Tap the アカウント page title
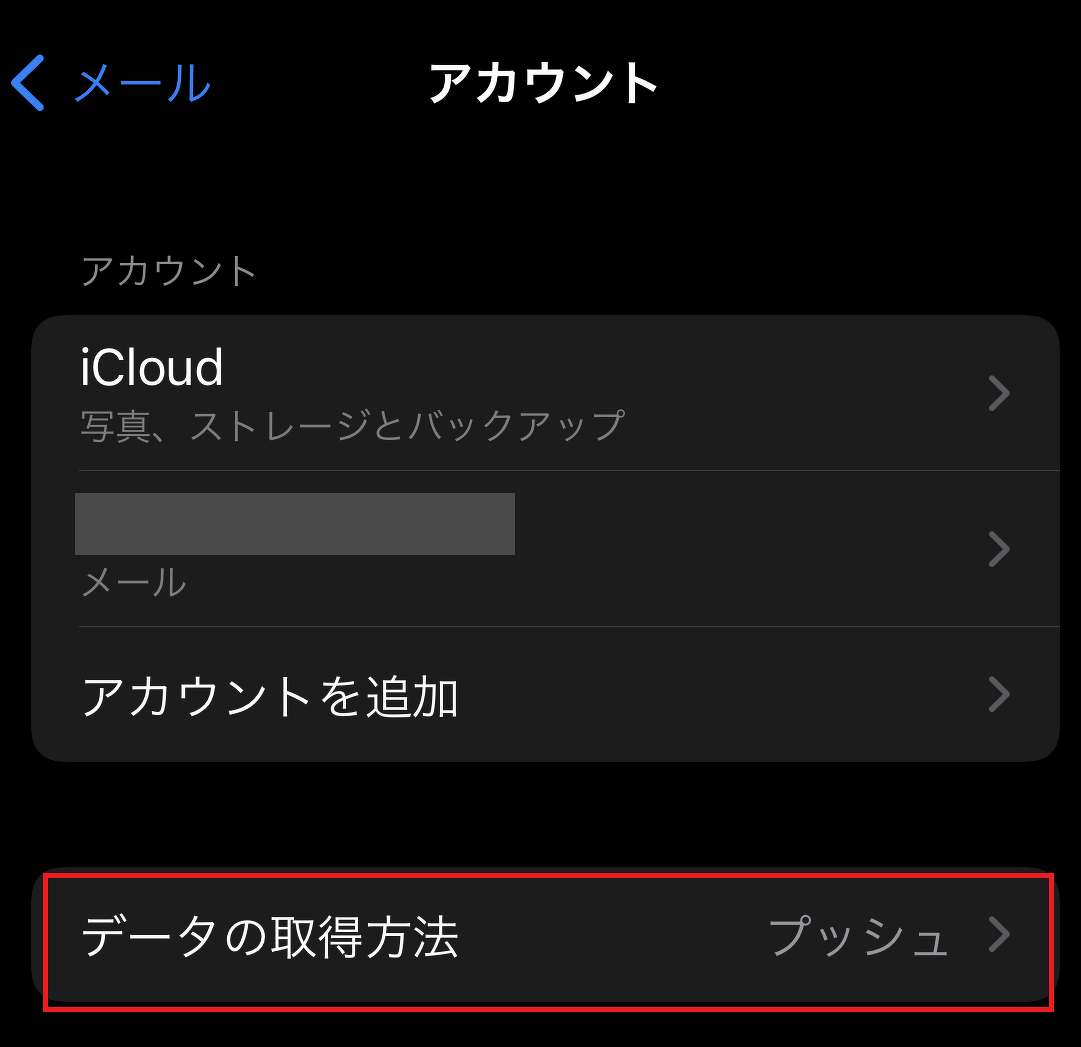The width and height of the screenshot is (1081, 1047). (x=543, y=83)
